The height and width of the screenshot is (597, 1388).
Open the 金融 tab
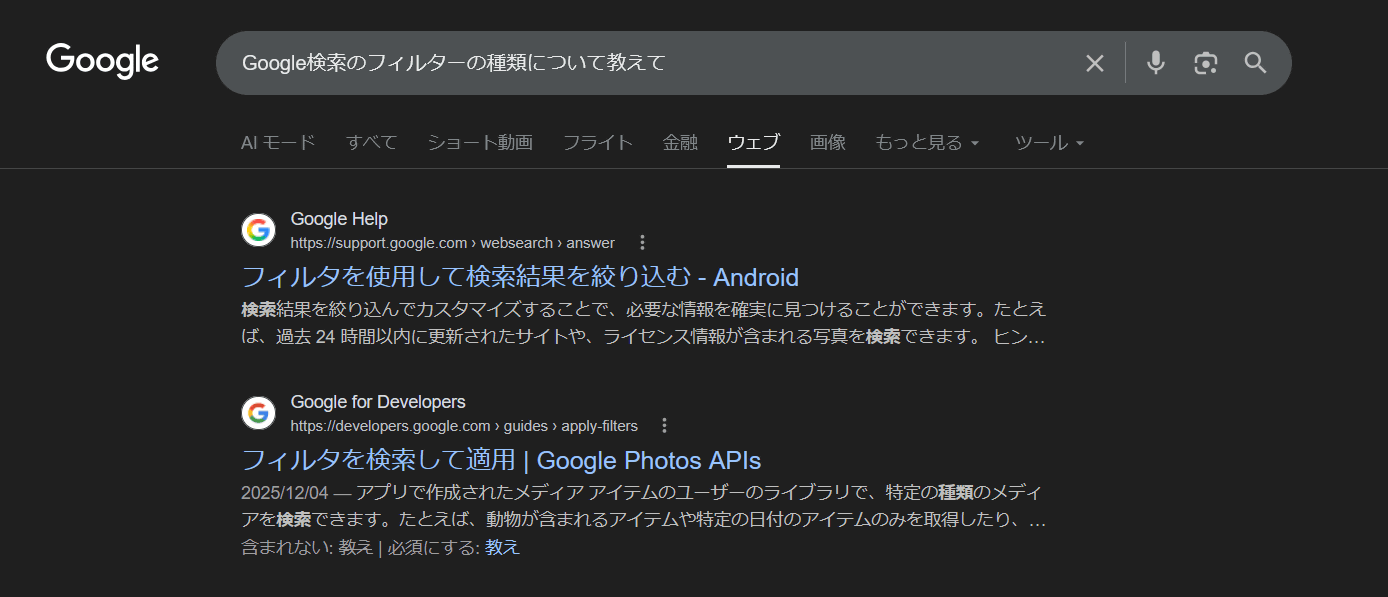[680, 142]
